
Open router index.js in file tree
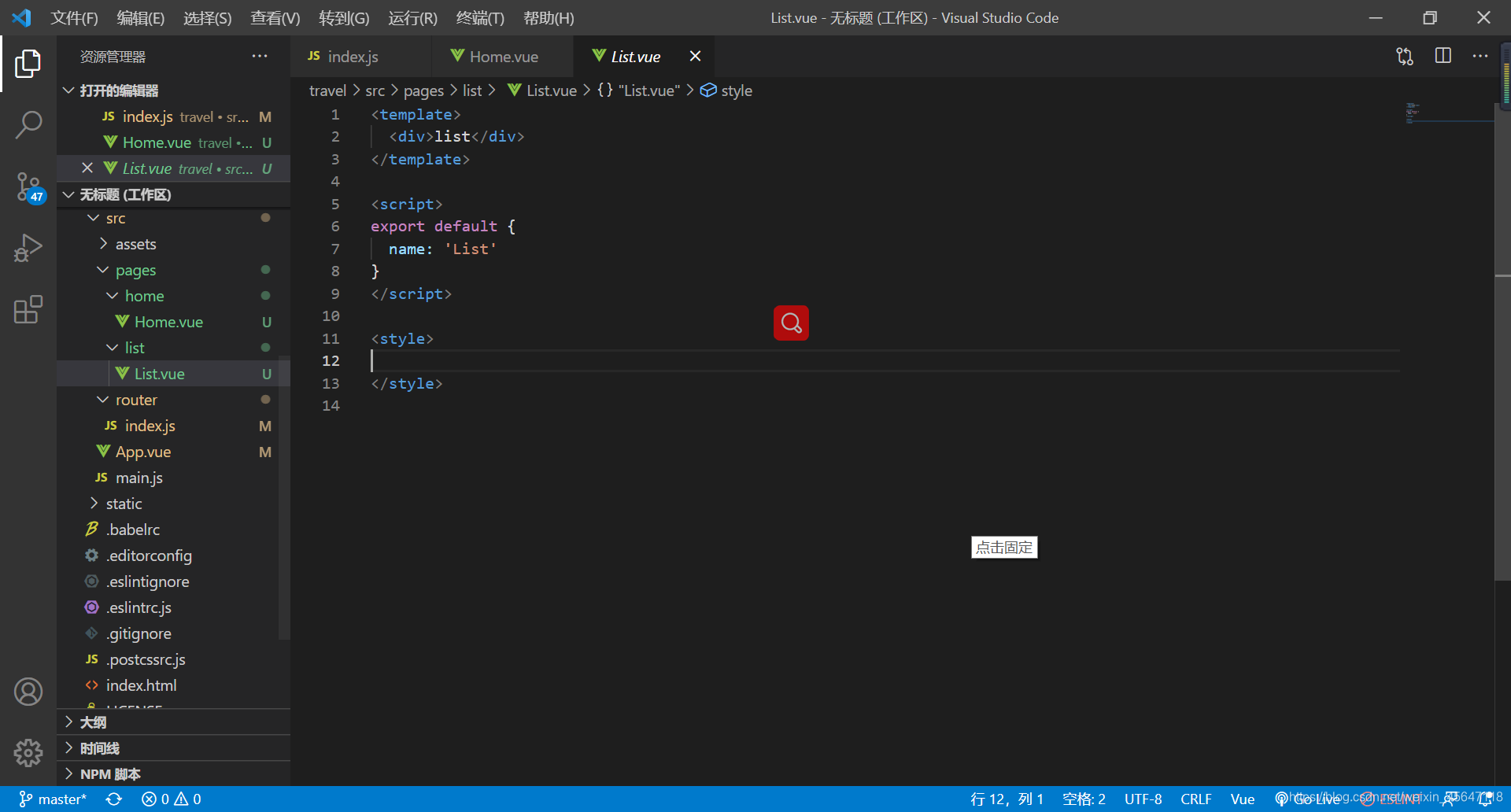173,426
